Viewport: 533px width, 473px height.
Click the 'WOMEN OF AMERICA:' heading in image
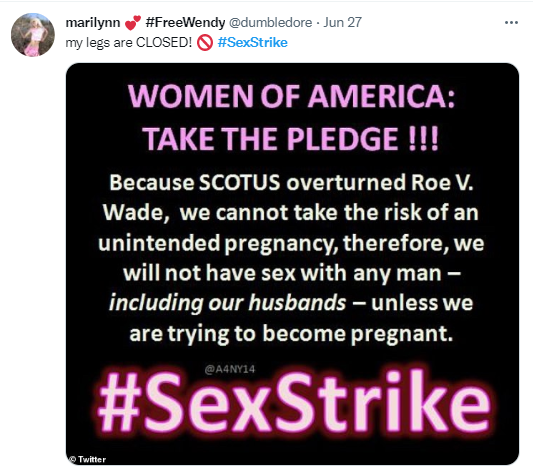click(291, 96)
